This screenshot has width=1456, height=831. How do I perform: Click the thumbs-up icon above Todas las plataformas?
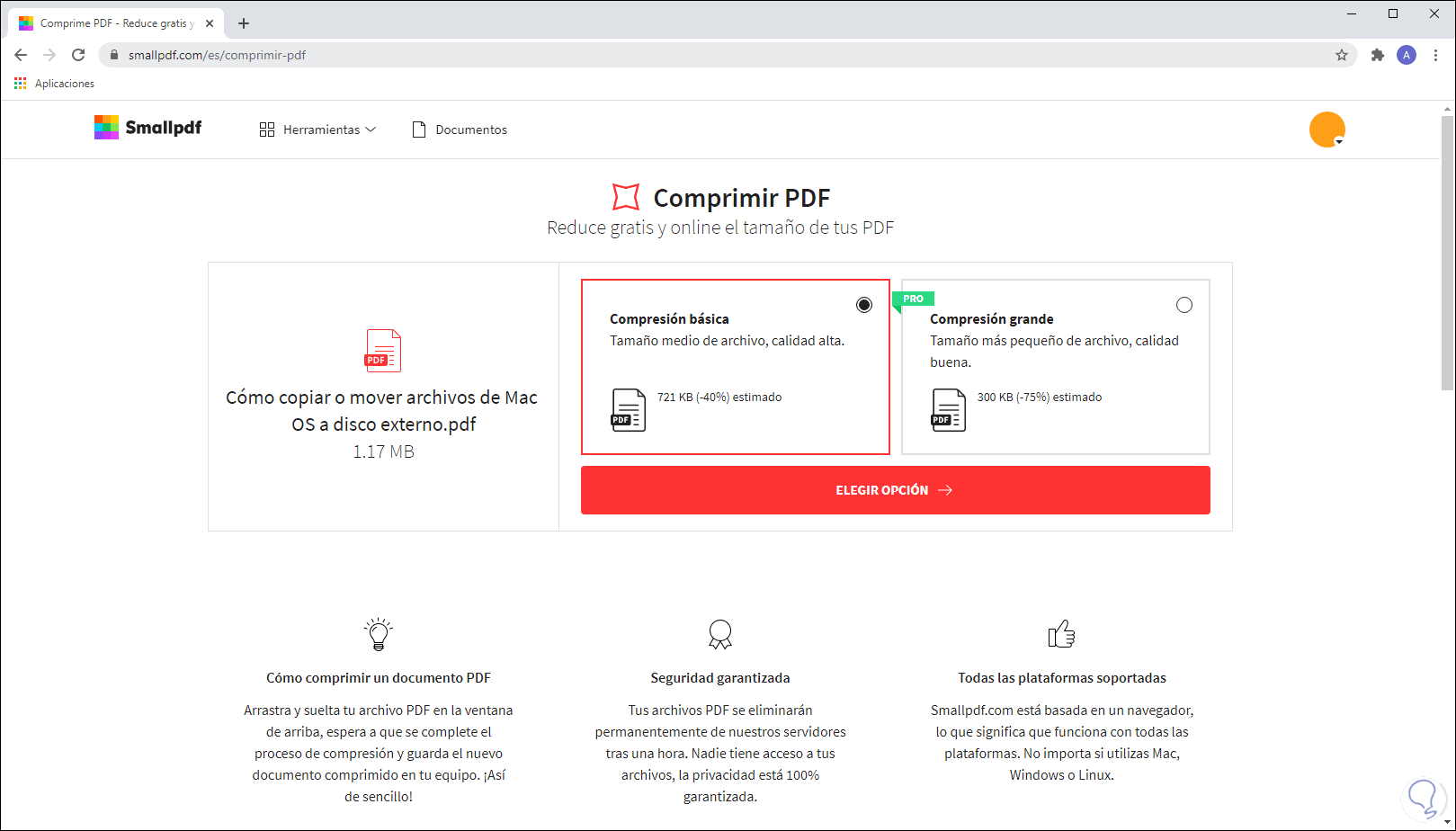[x=1062, y=634]
